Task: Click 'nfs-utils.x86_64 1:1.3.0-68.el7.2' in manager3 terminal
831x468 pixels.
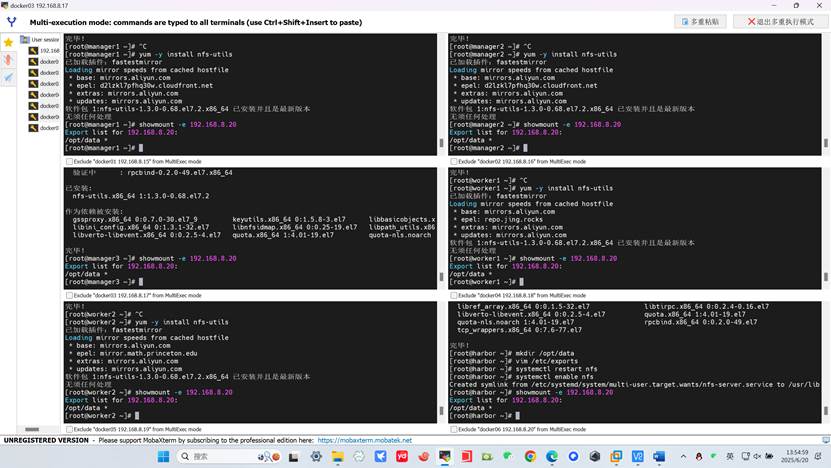Action: tap(141, 196)
